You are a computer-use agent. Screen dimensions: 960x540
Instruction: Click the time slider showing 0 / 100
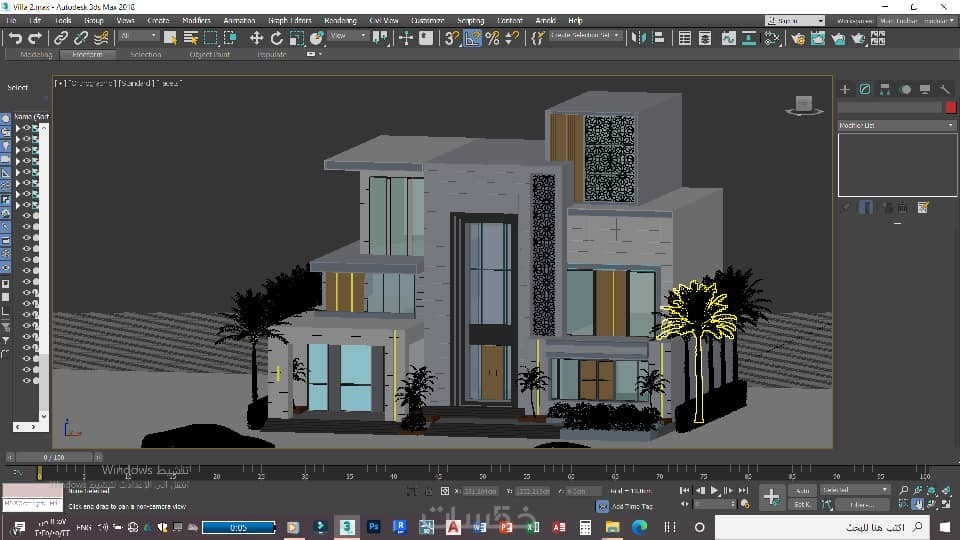(54, 457)
